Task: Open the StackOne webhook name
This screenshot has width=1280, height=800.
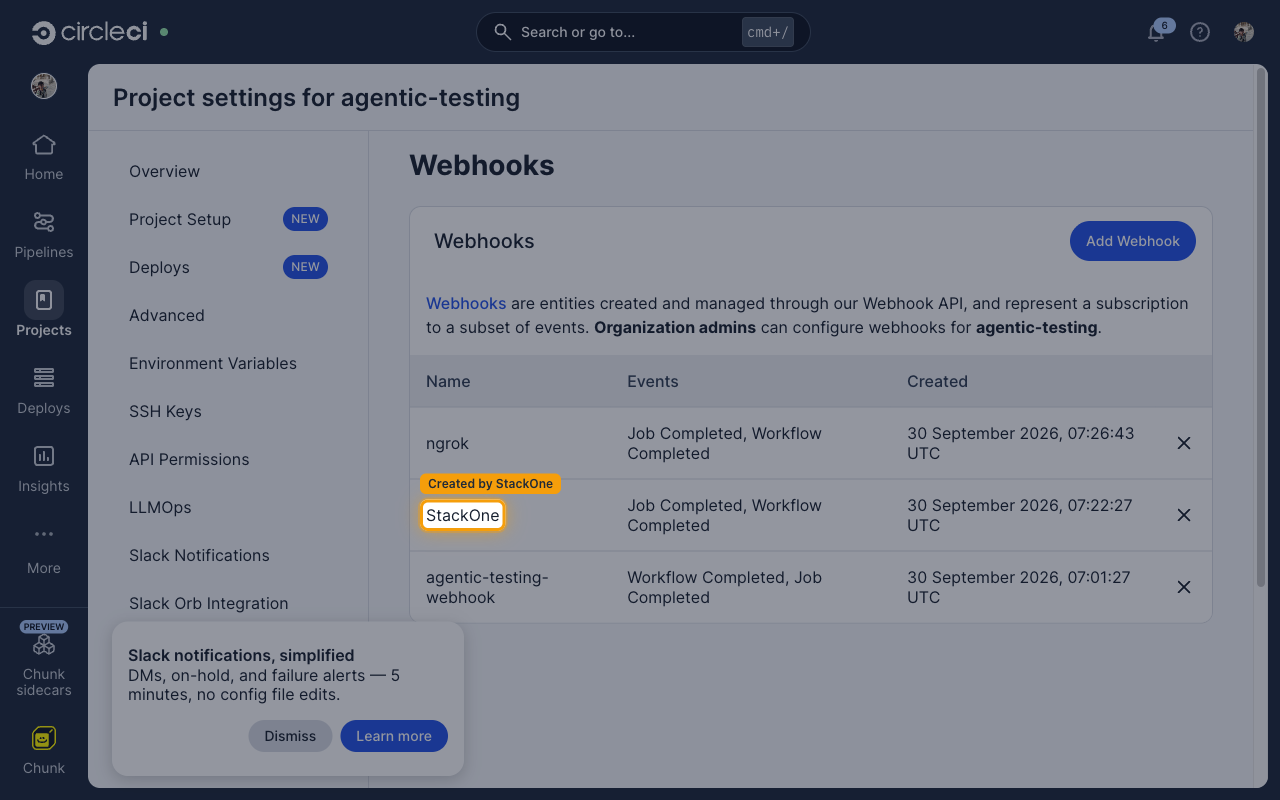Action: [462, 515]
